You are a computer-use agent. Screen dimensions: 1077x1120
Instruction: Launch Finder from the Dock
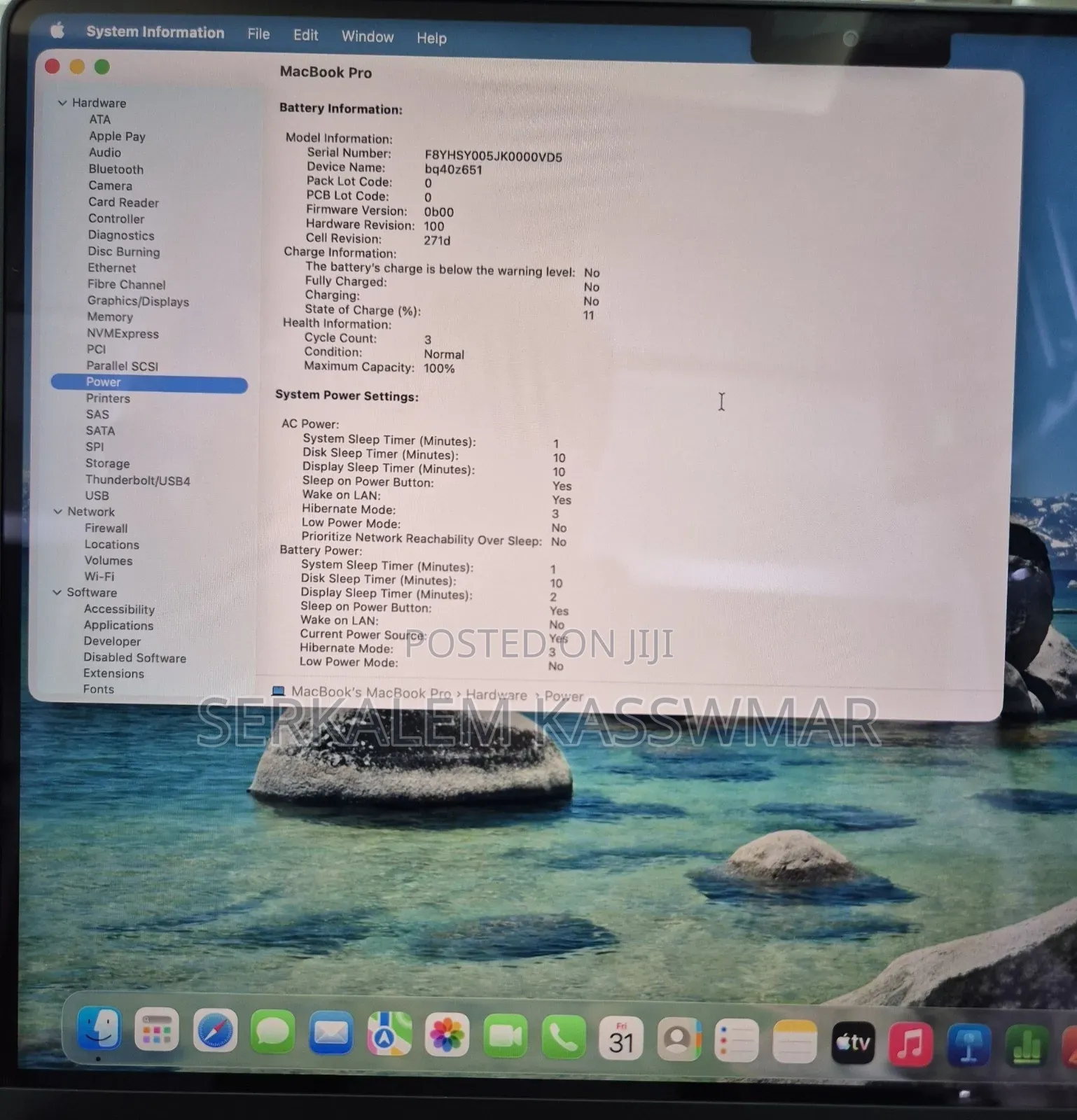99,1029
